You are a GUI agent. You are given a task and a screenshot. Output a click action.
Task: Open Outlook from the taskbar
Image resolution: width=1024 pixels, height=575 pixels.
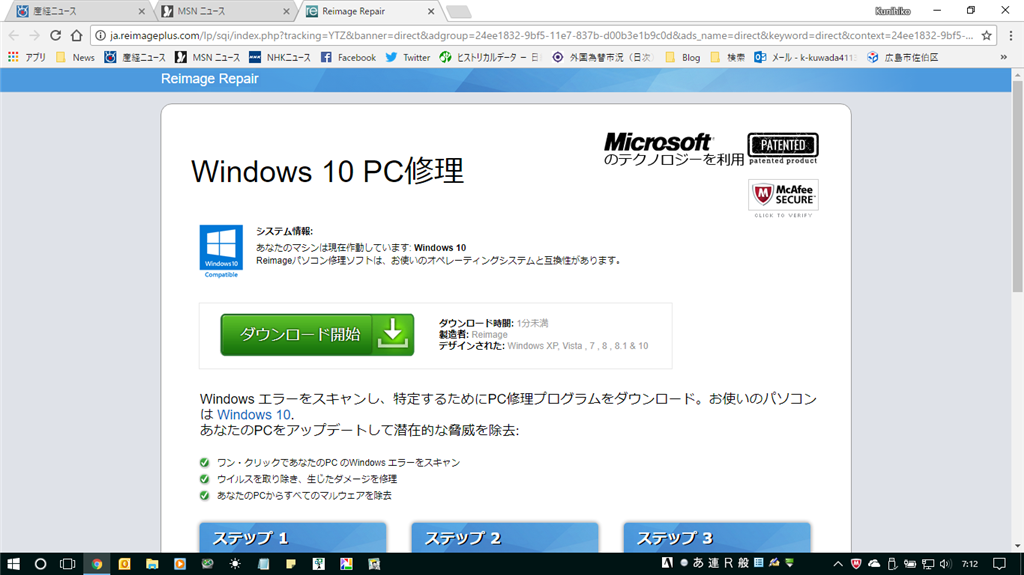[124, 564]
